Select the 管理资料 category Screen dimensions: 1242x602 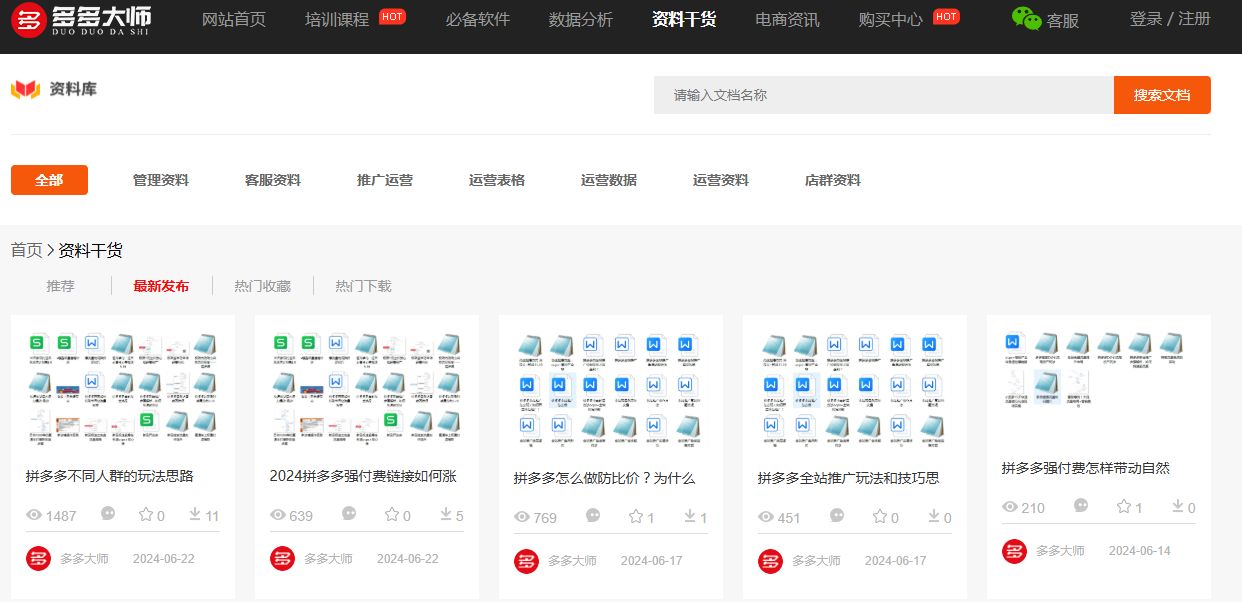pyautogui.click(x=161, y=180)
